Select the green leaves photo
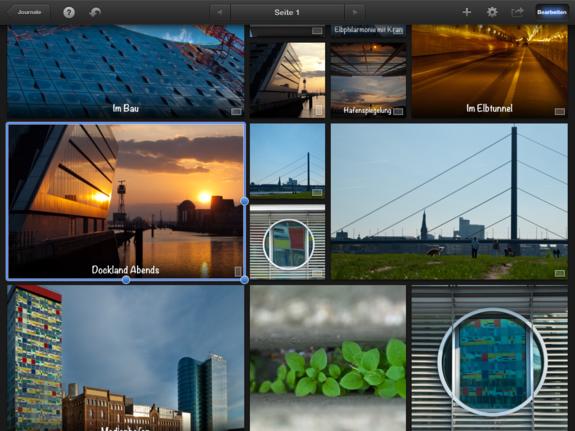This screenshot has width=575, height=431. point(328,358)
